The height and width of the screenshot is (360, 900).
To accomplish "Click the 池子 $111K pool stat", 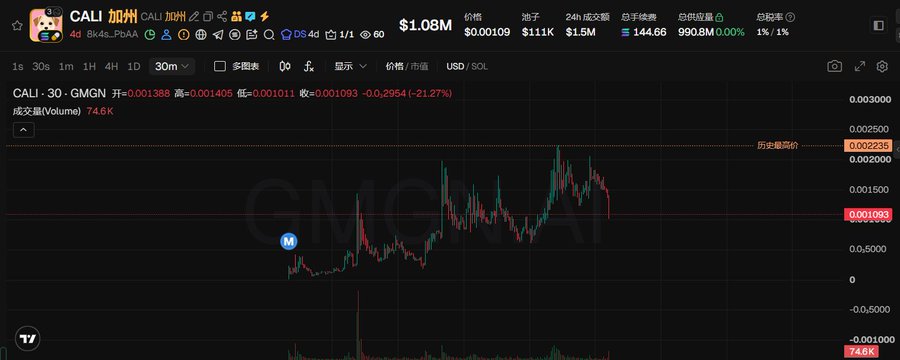I will tap(538, 25).
